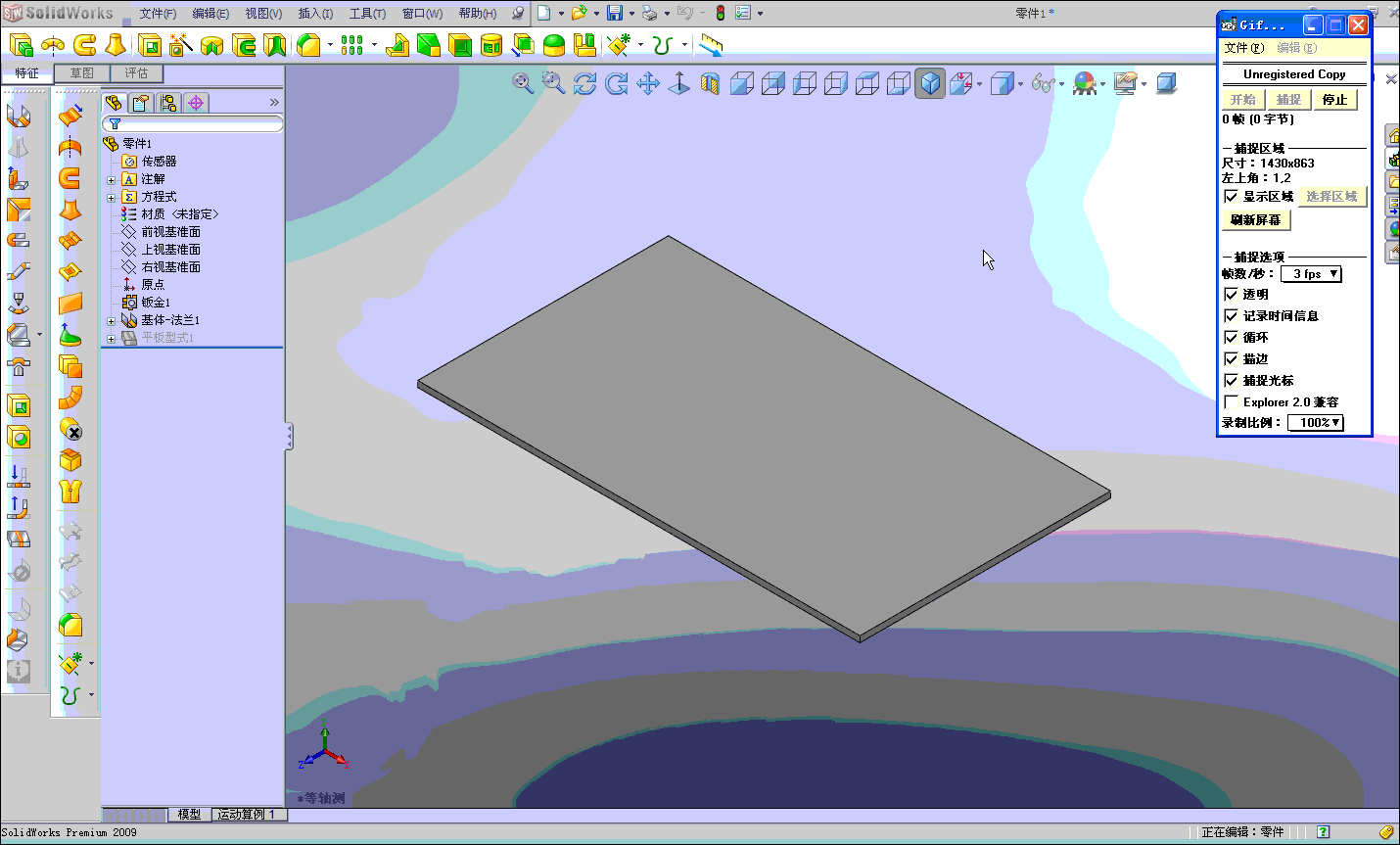Toggle the 透明 checkbox
The width and height of the screenshot is (1400, 845).
click(x=1232, y=294)
